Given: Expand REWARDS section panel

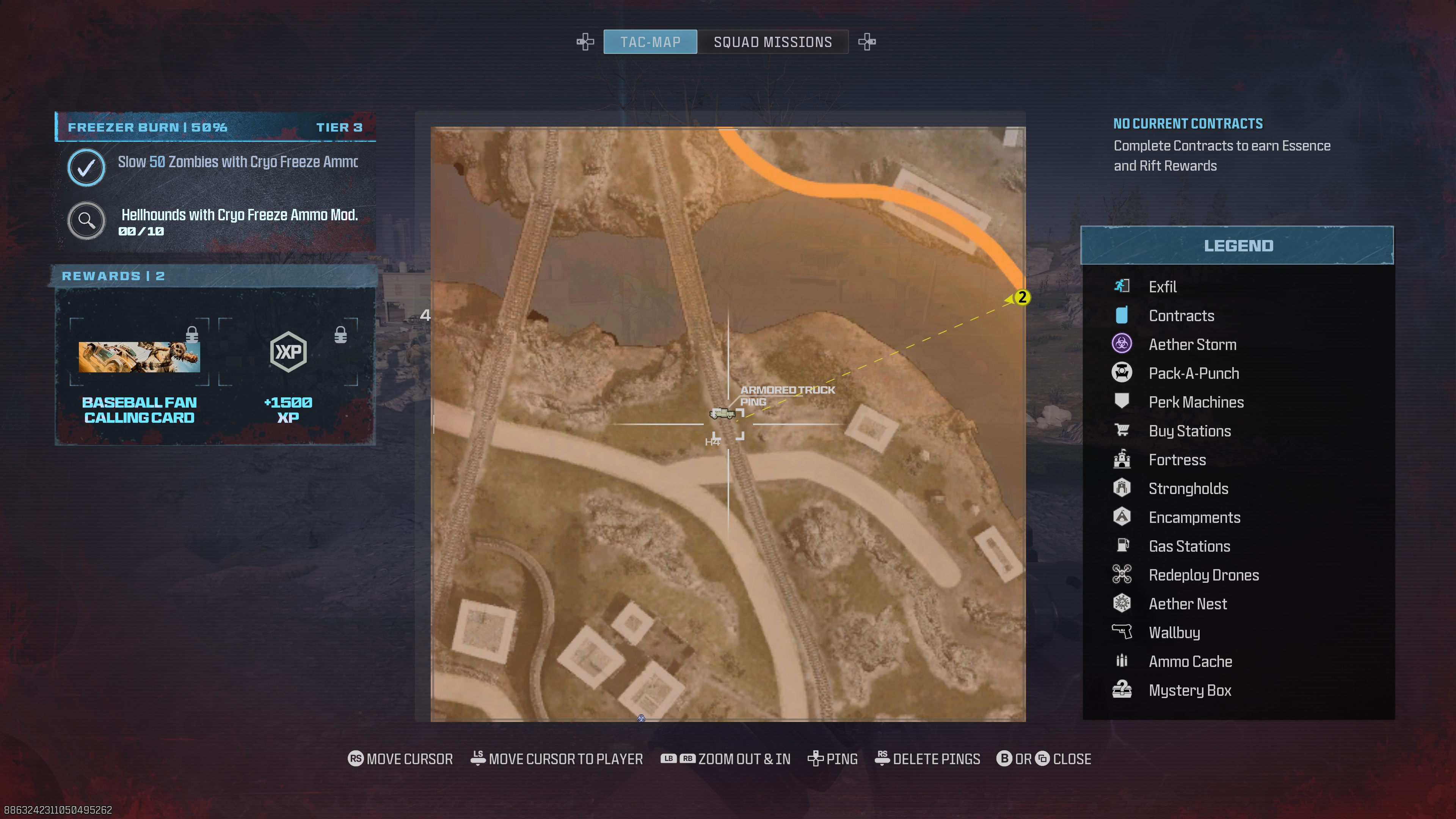Looking at the screenshot, I should pos(113,275).
